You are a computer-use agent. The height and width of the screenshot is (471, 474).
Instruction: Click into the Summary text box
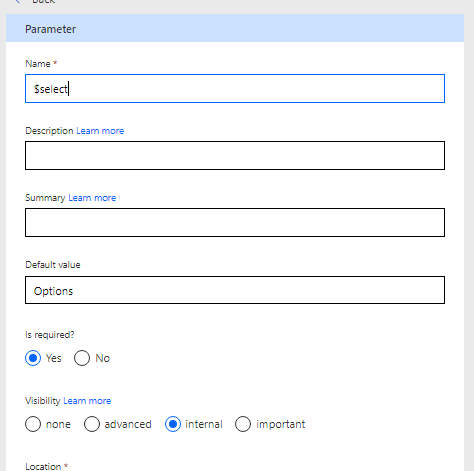235,222
